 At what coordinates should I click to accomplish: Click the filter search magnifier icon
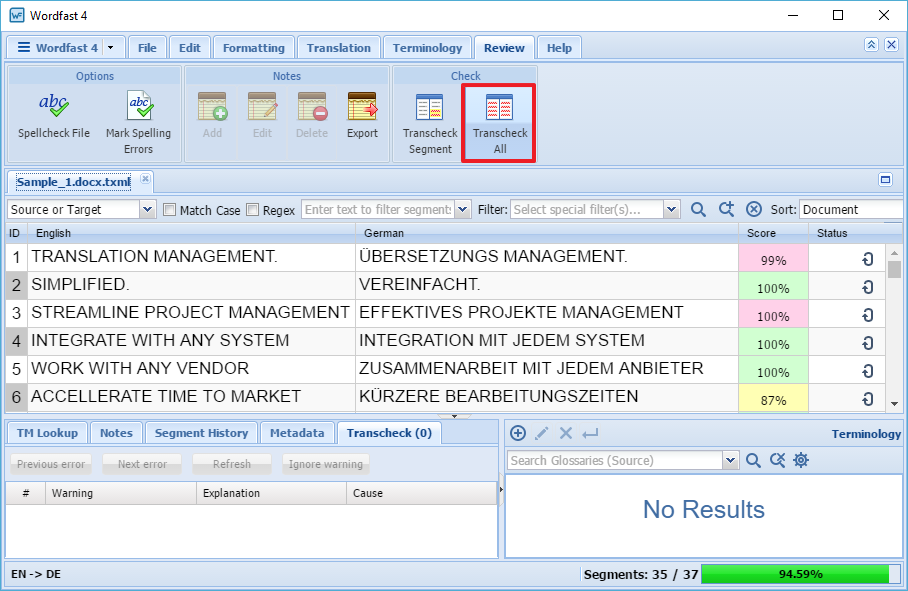point(698,210)
